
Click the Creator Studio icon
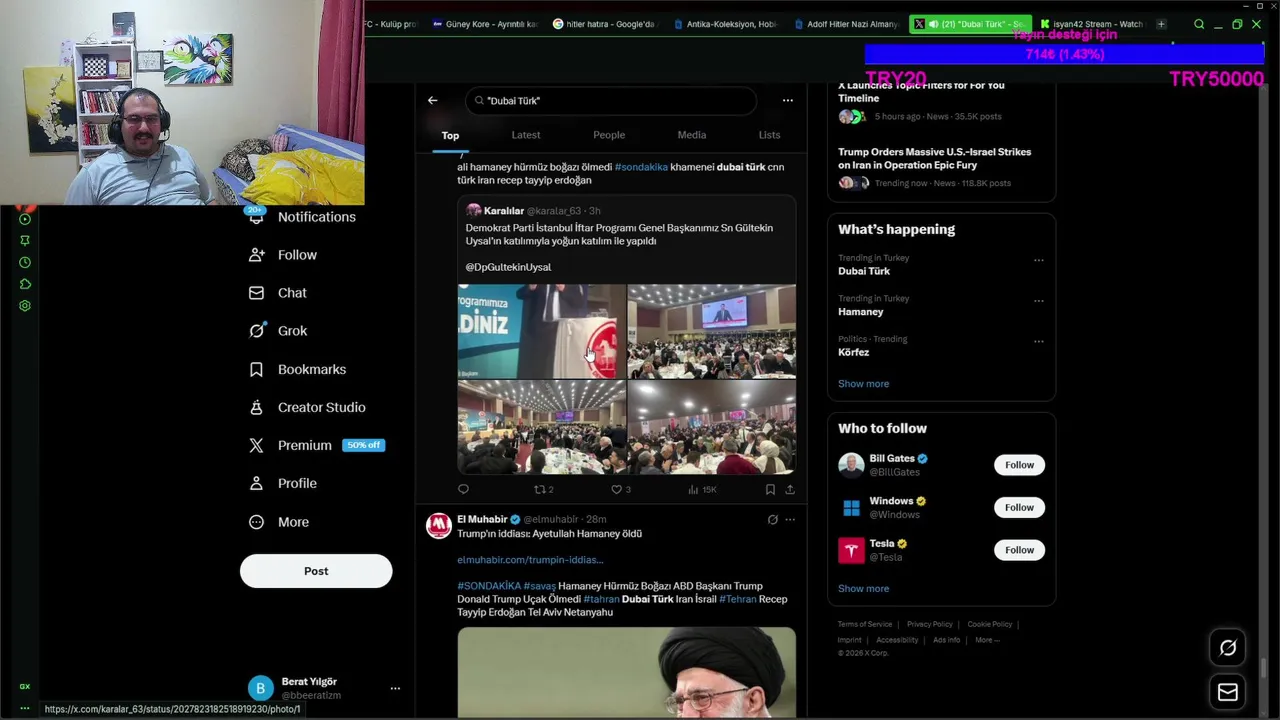point(257,407)
